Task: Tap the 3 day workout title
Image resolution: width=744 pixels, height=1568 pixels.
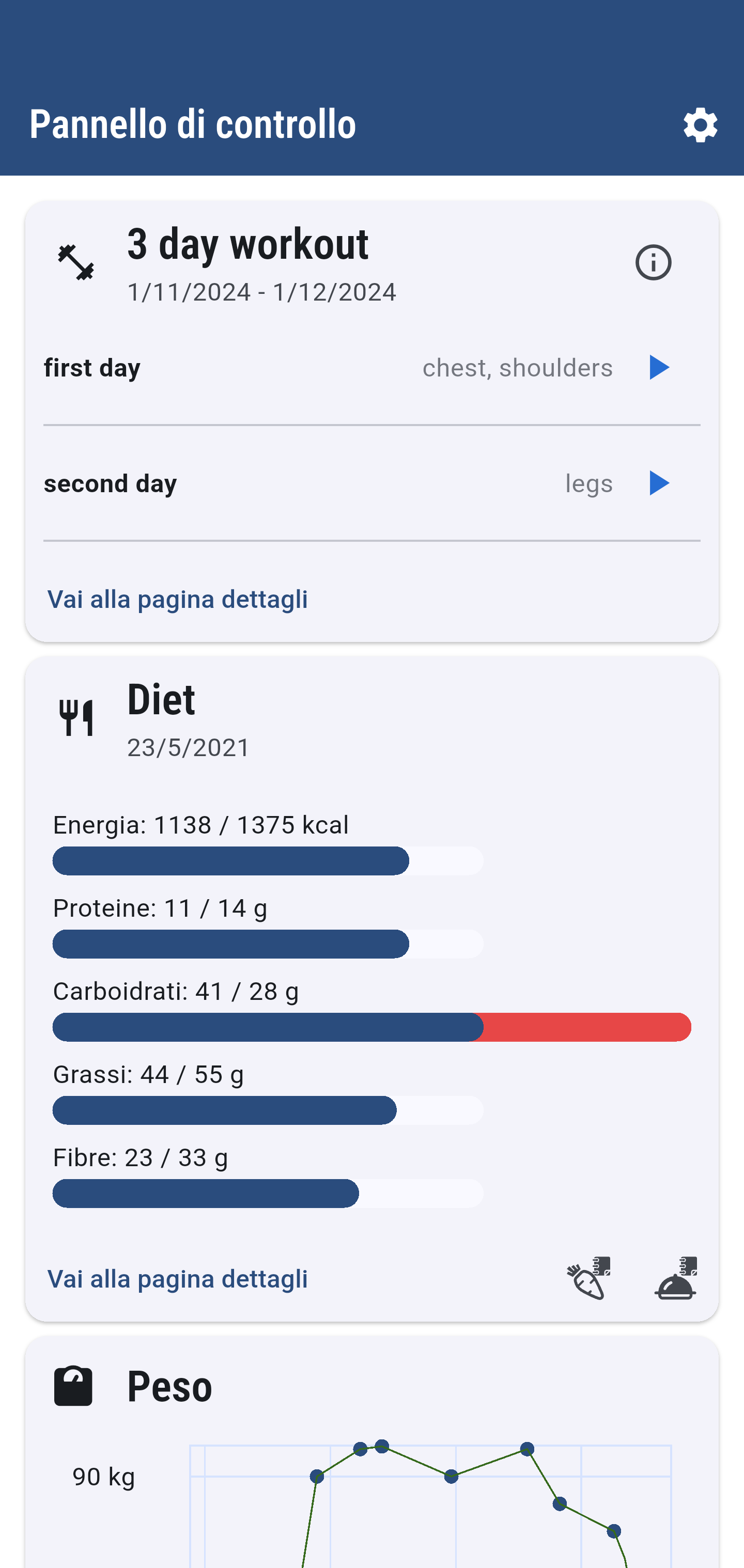Action: 248,245
